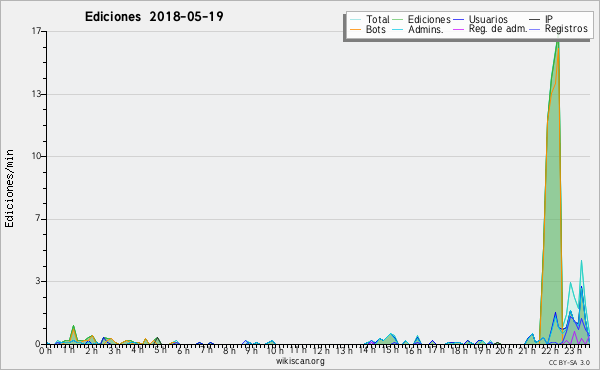600x370 pixels.
Task: Click the x-axis label '20 h'
Action: pyautogui.click(x=505, y=350)
